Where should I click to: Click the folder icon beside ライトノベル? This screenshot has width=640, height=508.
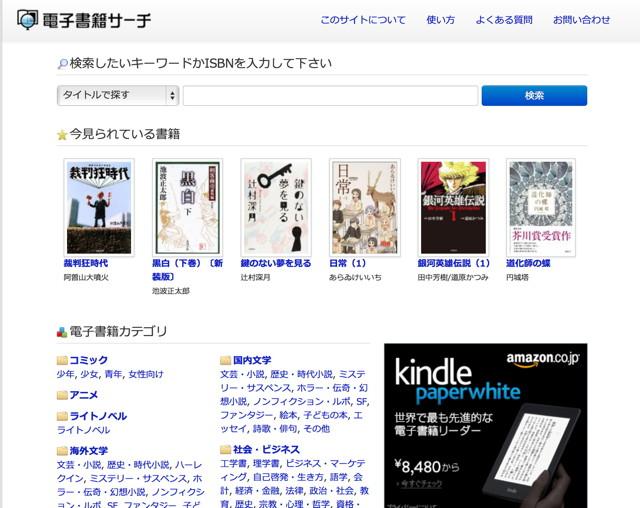point(62,416)
